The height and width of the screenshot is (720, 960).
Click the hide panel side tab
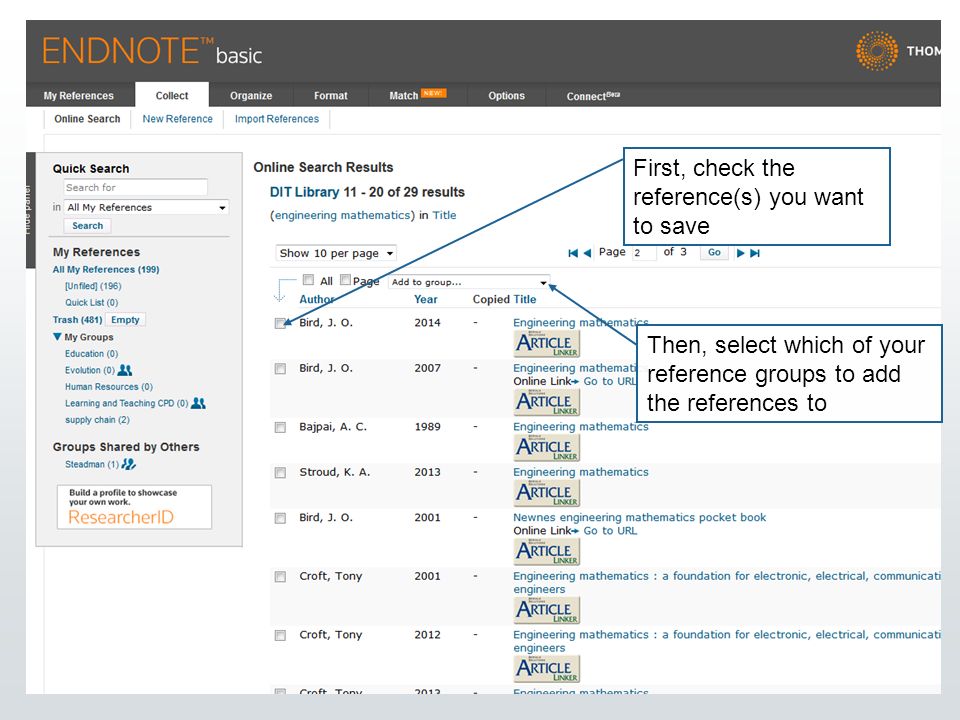(x=31, y=210)
